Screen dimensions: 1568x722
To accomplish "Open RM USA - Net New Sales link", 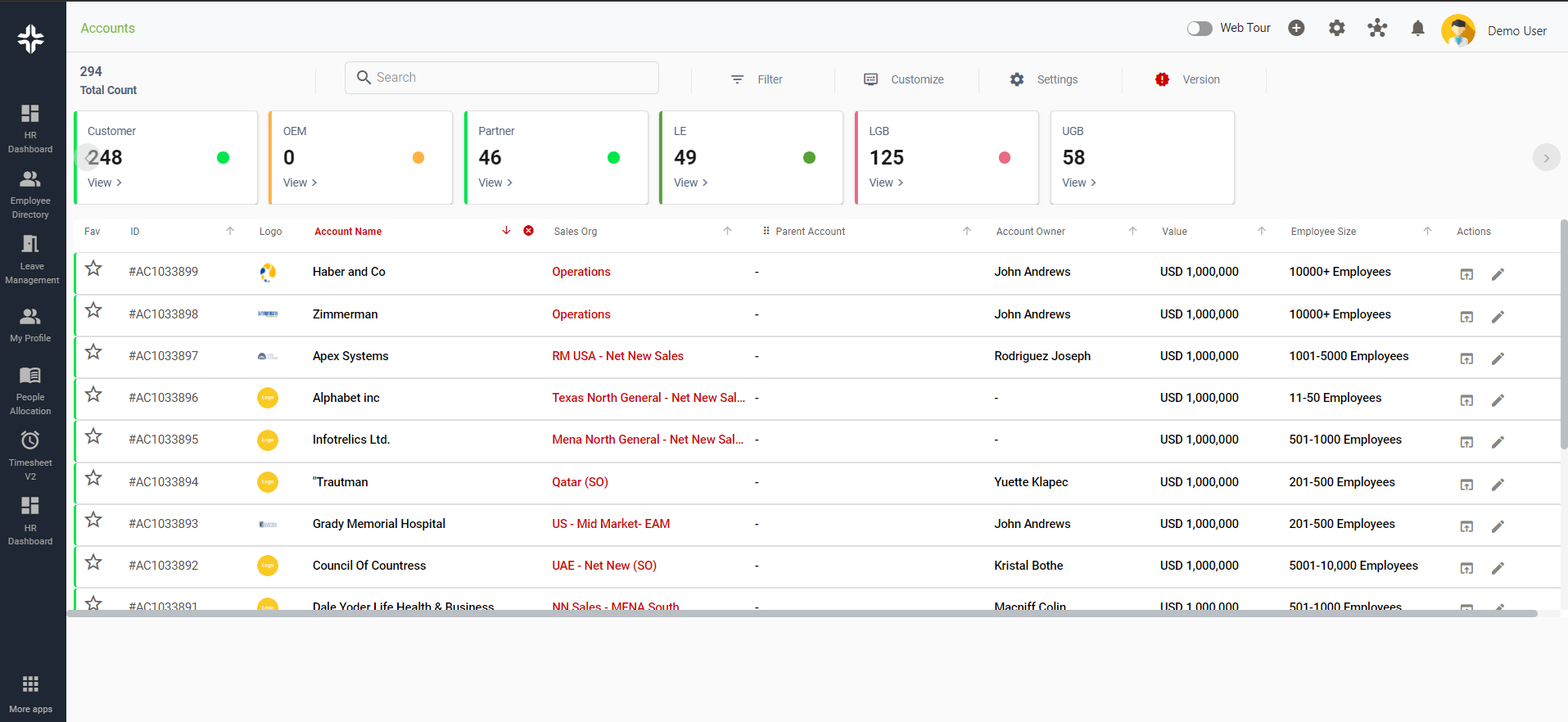I will pos(617,356).
